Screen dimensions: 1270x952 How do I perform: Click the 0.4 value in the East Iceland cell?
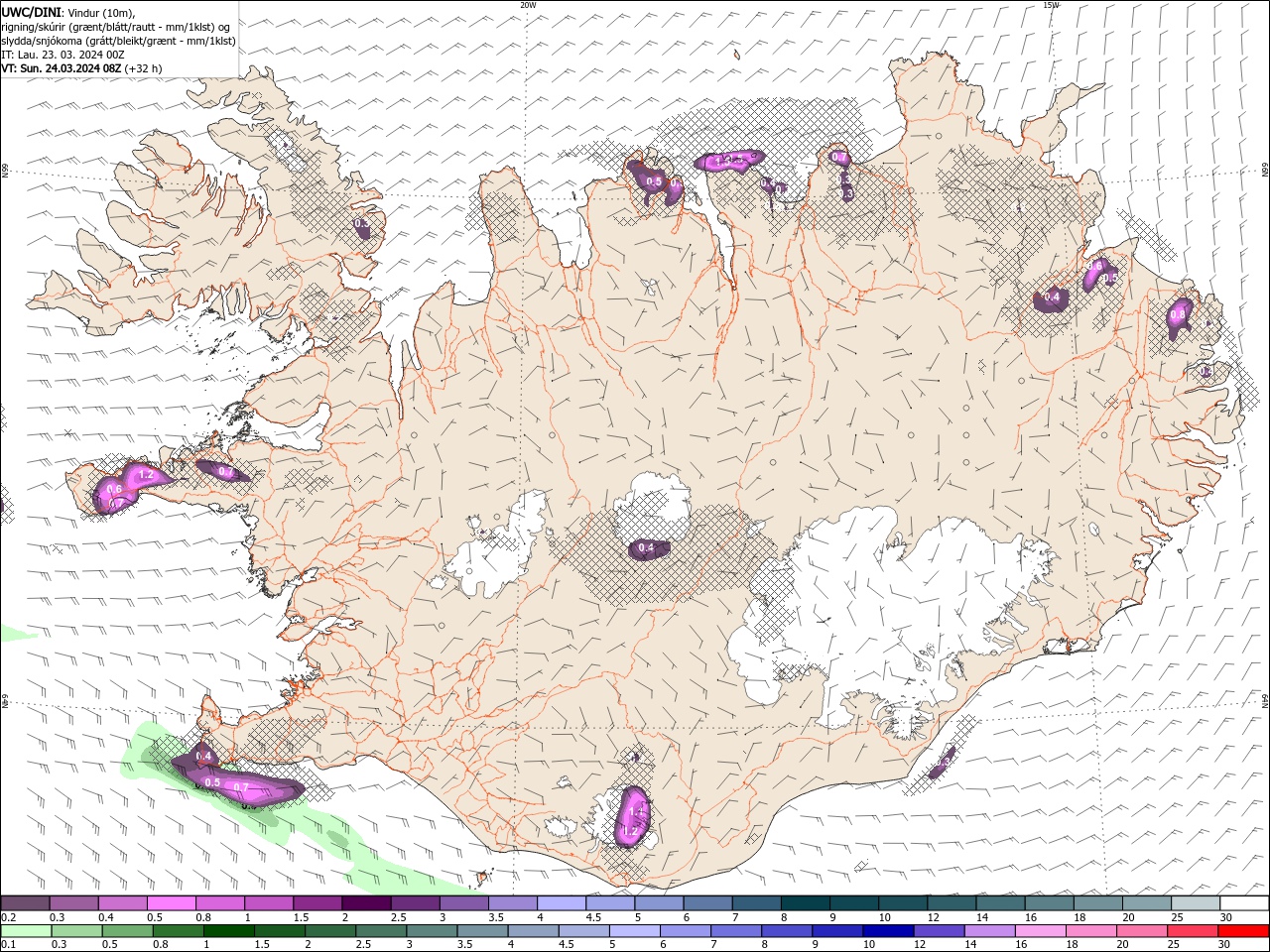[1052, 297]
